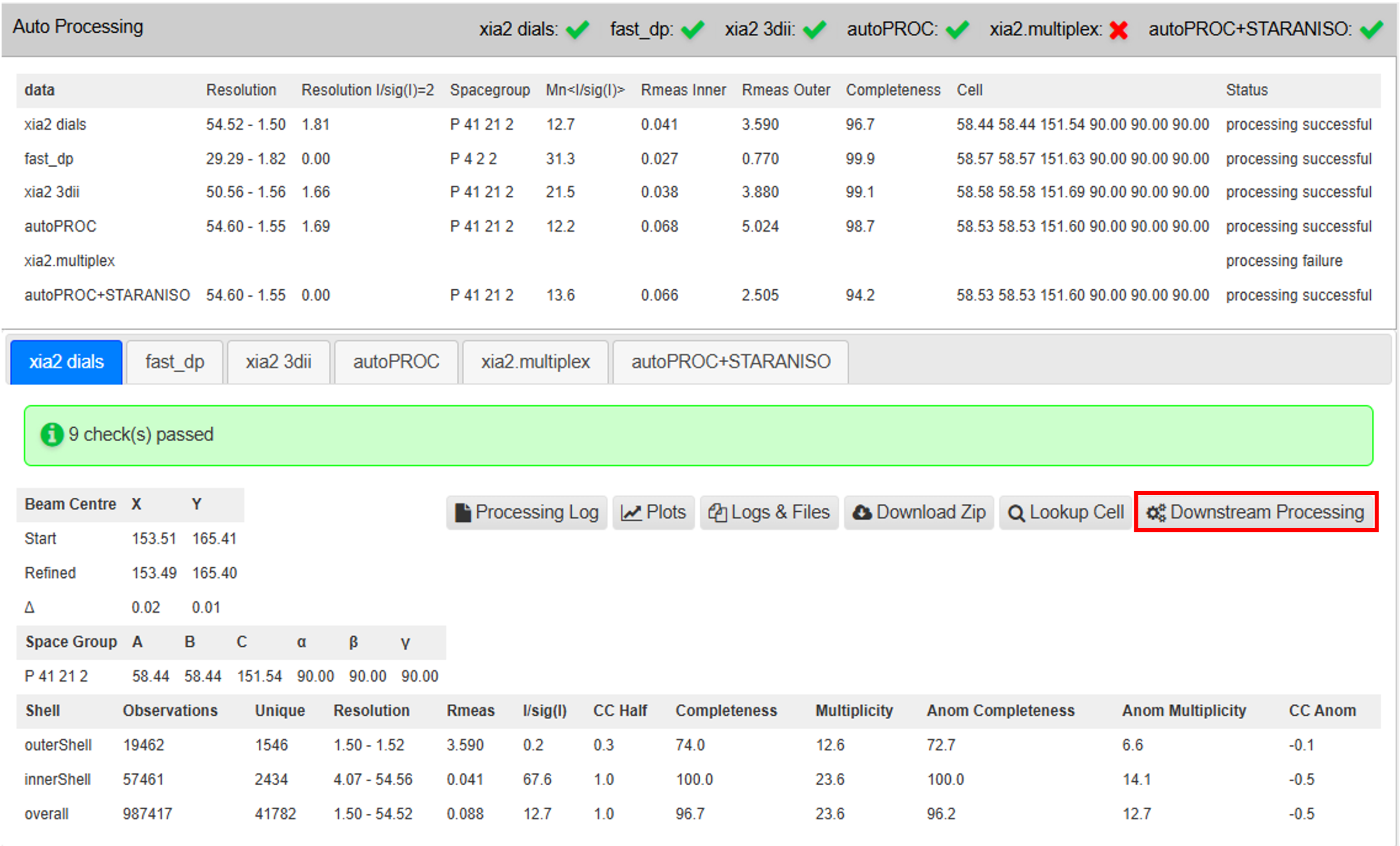Click the fast_dp green checkmark status icon
This screenshot has width=1400, height=846.
click(693, 29)
